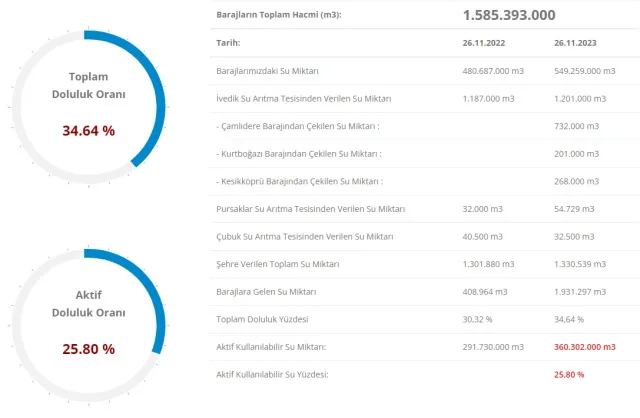This screenshot has width=640, height=418.
Task: Click the Toplam Doluluk Oranı circular gauge
Action: click(x=89, y=107)
